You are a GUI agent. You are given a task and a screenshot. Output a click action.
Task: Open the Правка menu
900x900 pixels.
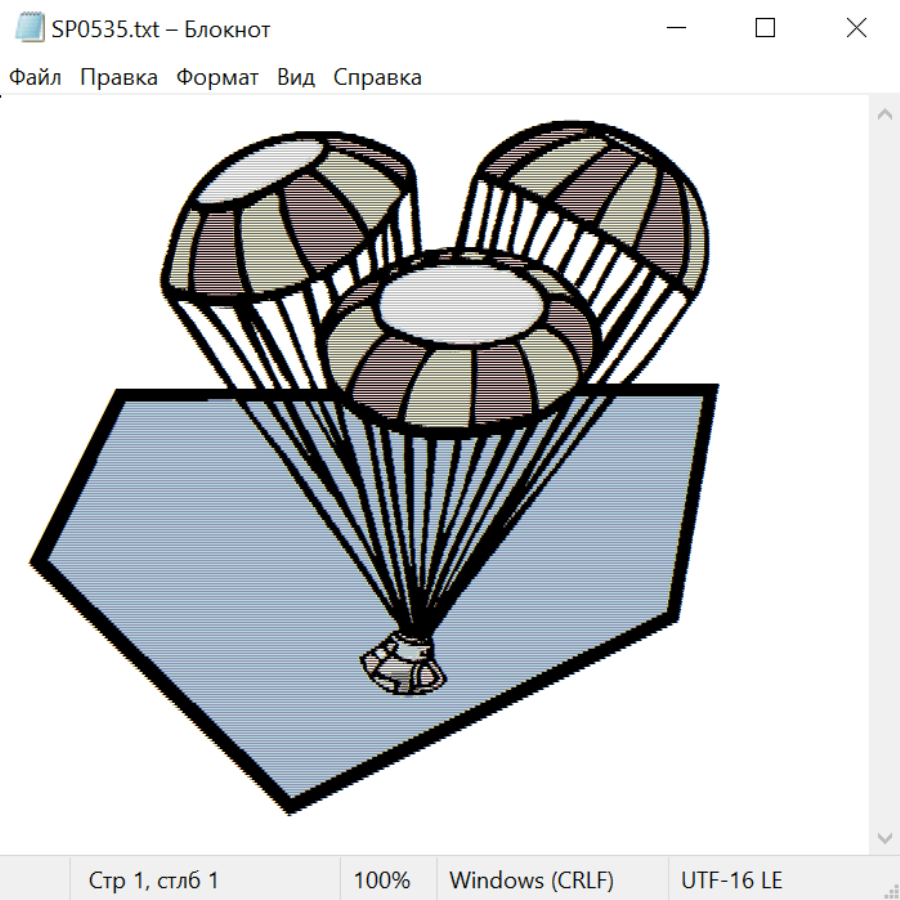click(118, 78)
